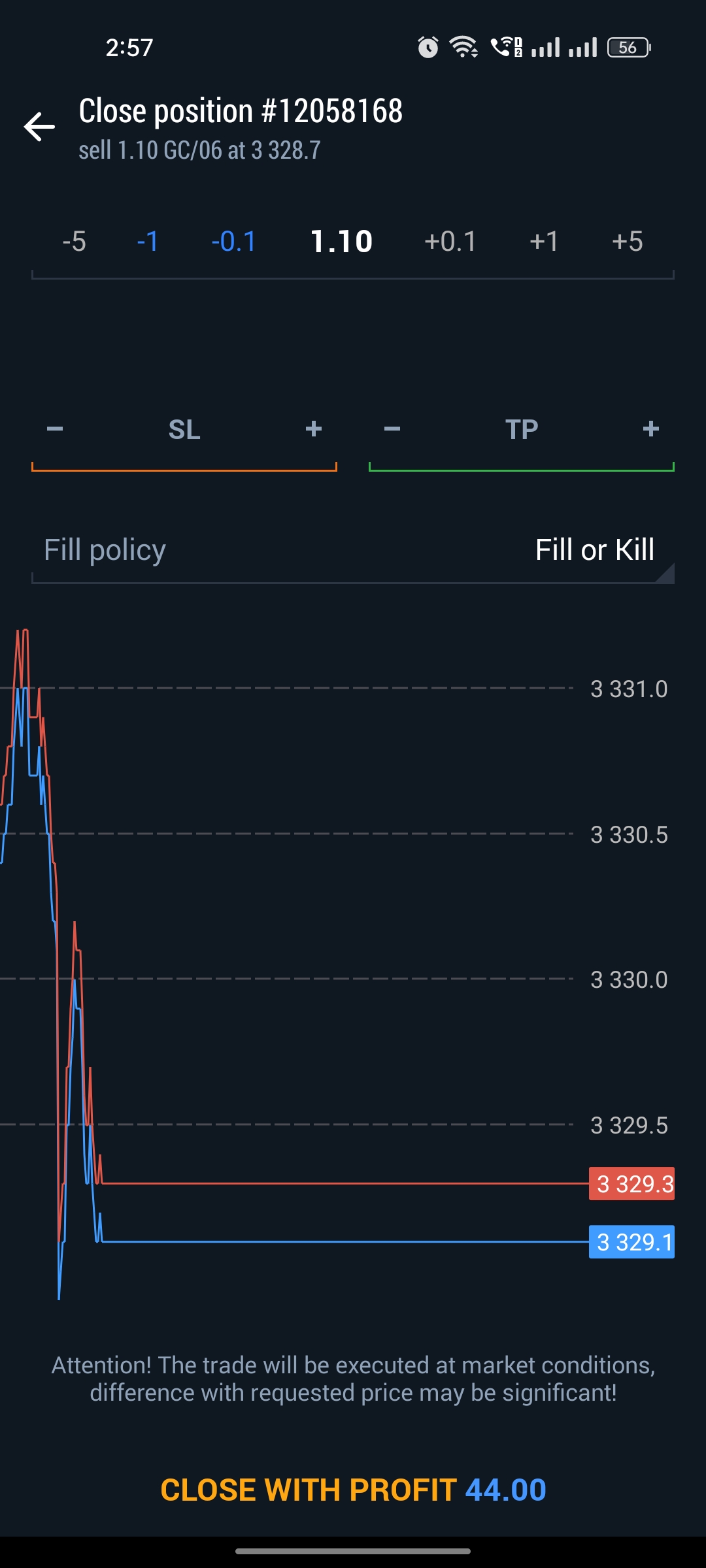
Task: Increase volume by 0.1 lot
Action: click(450, 242)
